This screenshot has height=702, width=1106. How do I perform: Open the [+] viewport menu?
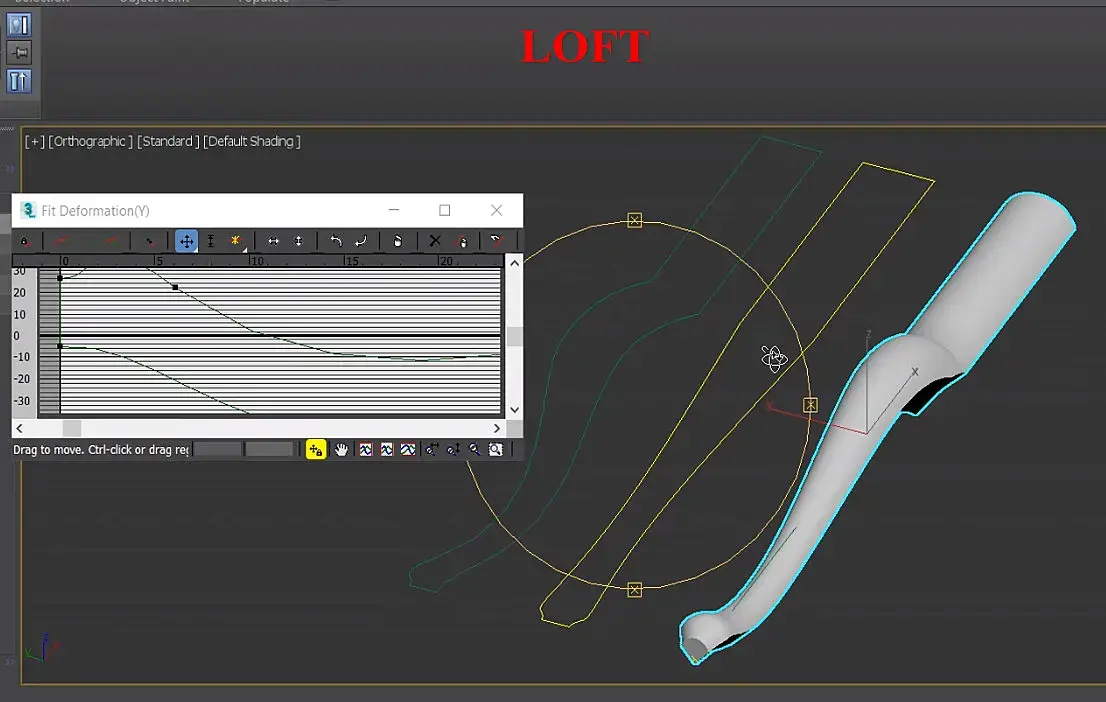click(35, 141)
